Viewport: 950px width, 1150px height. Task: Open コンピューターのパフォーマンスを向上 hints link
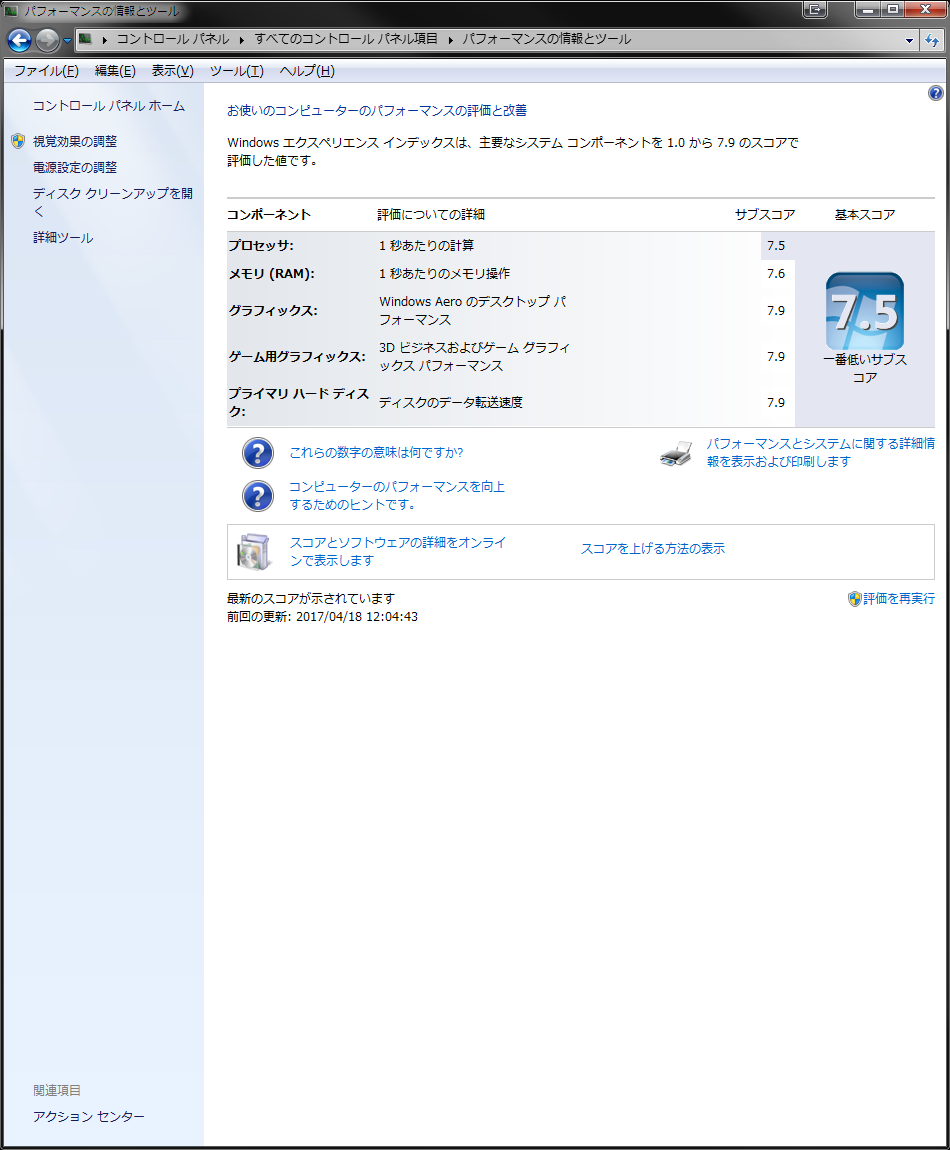point(397,496)
